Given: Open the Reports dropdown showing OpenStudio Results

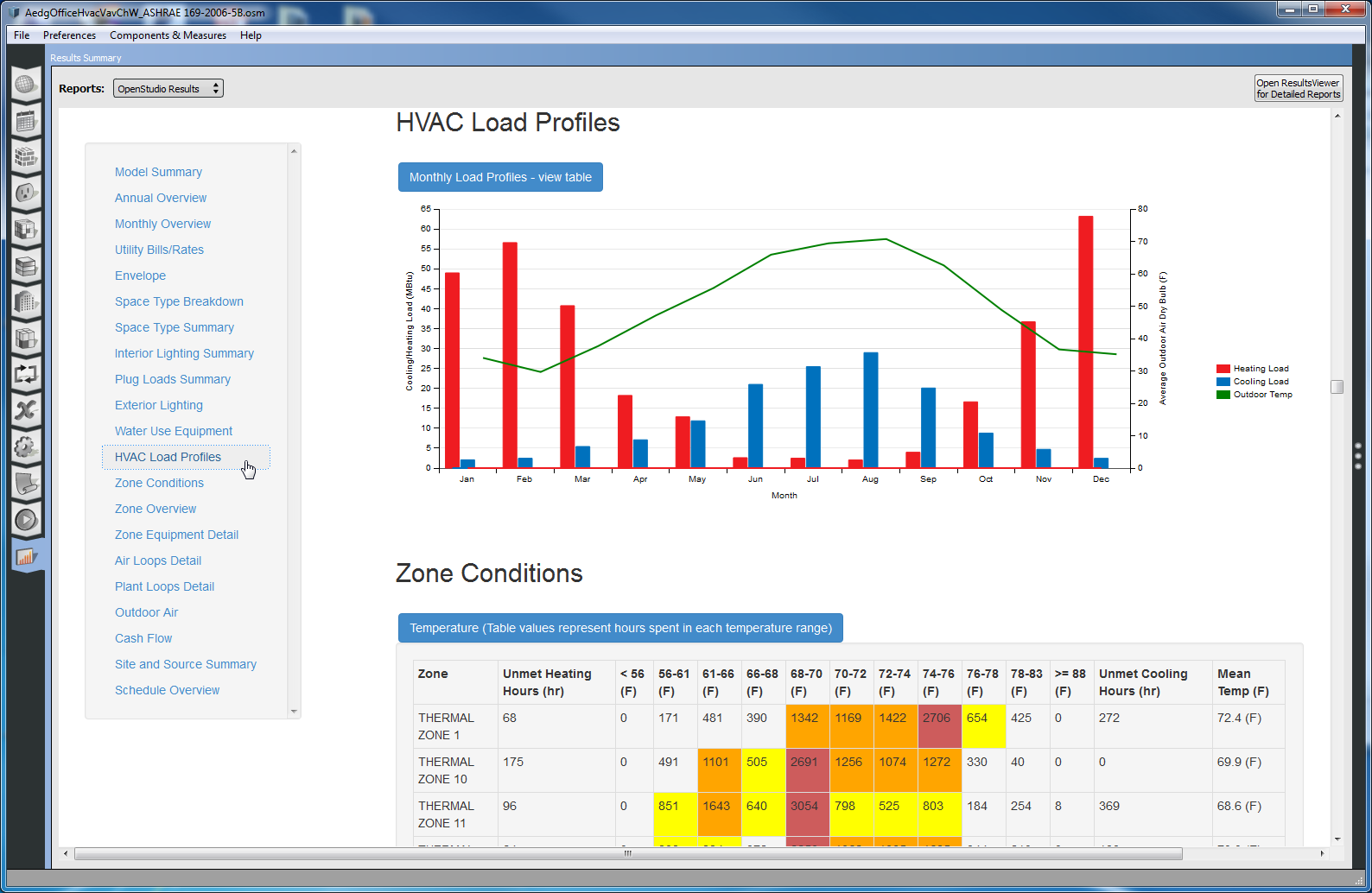Looking at the screenshot, I should pyautogui.click(x=168, y=89).
